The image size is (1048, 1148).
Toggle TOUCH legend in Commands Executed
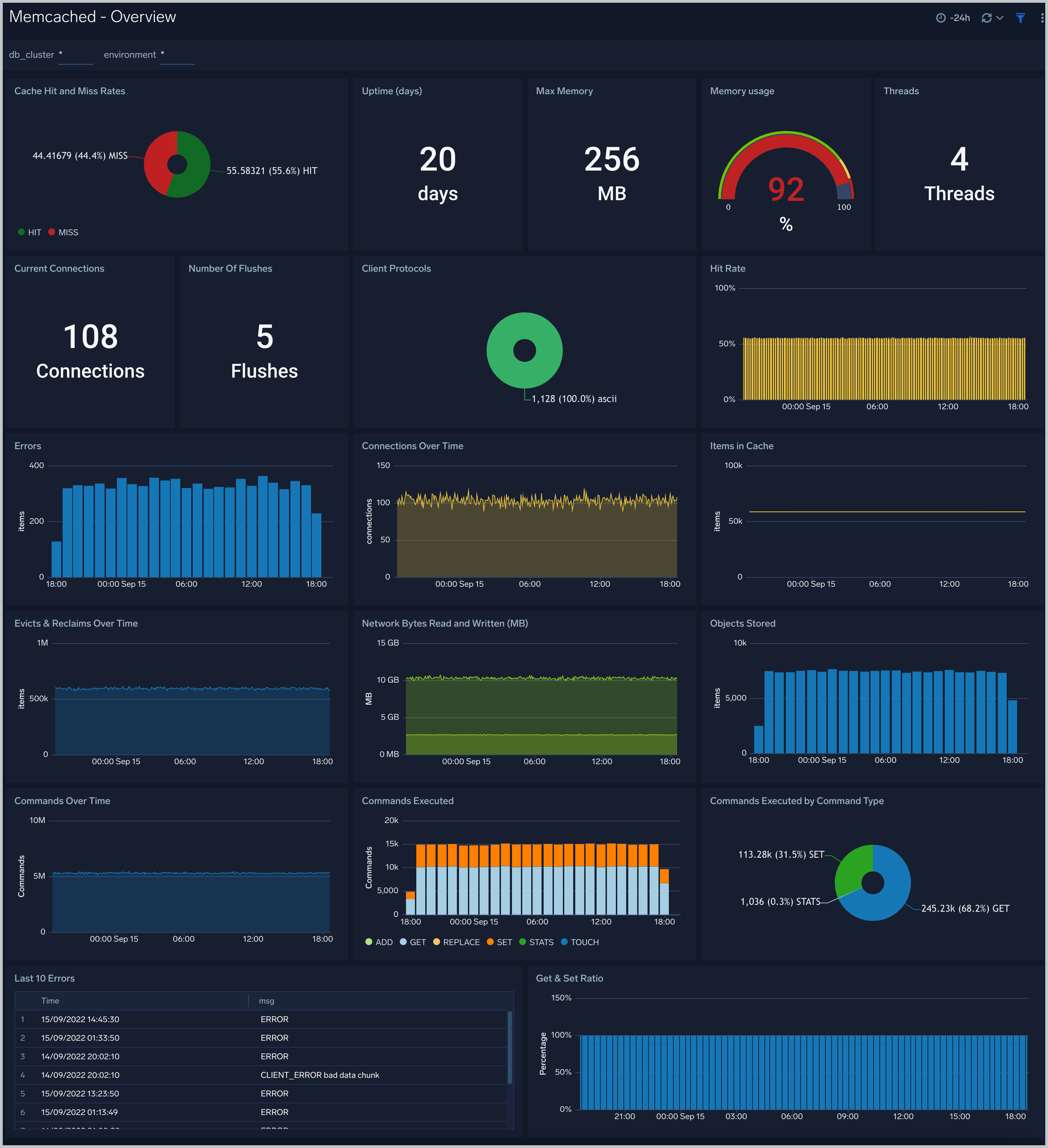pos(580,942)
